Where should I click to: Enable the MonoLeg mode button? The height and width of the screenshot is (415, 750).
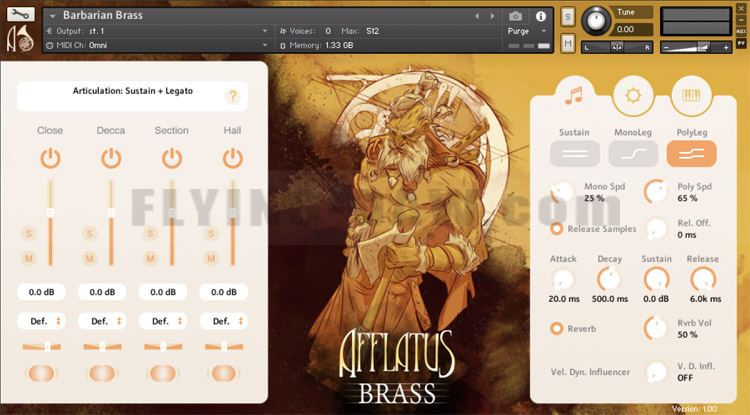click(633, 153)
